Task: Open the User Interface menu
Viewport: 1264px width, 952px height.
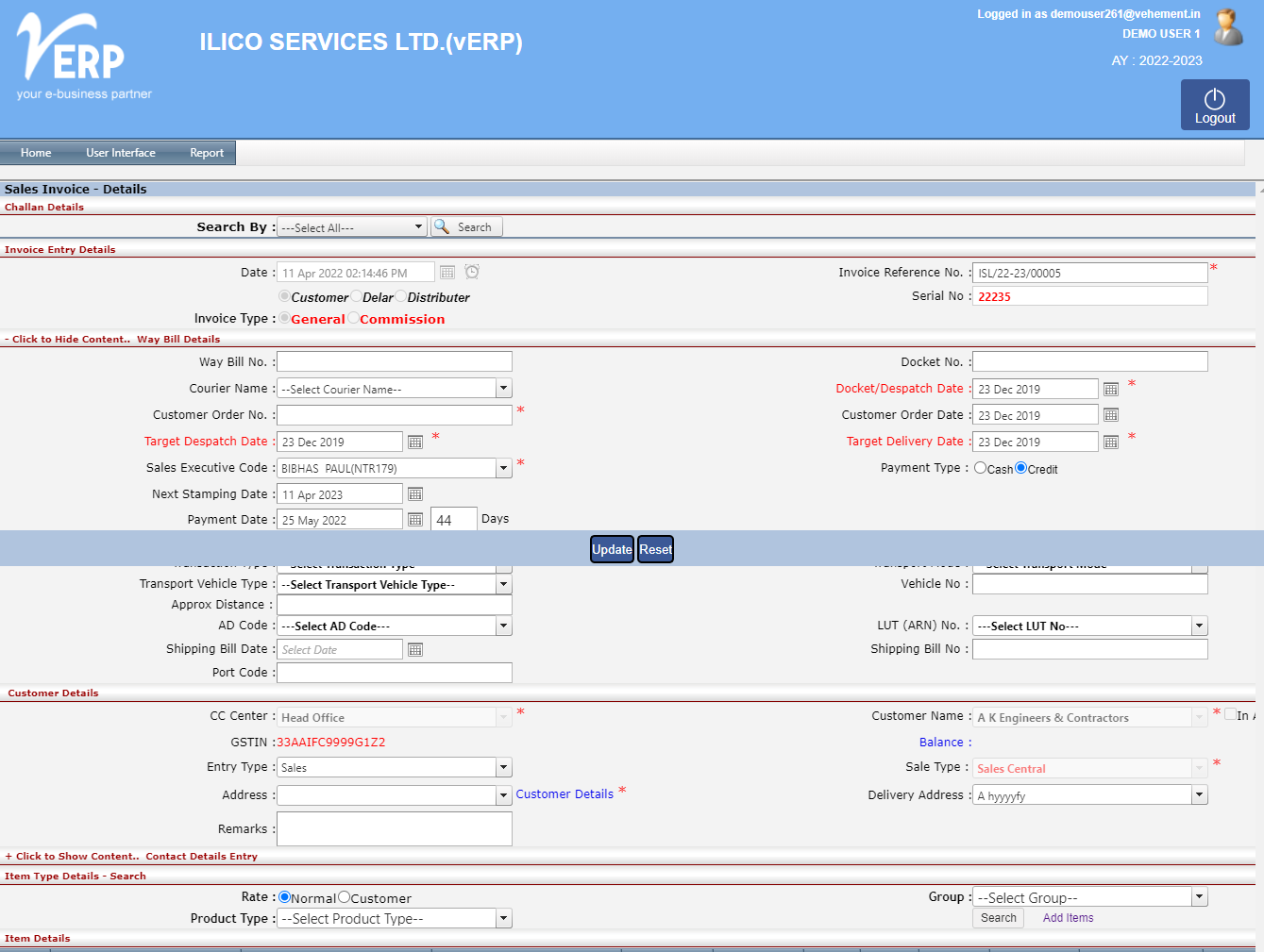Action: pyautogui.click(x=121, y=153)
